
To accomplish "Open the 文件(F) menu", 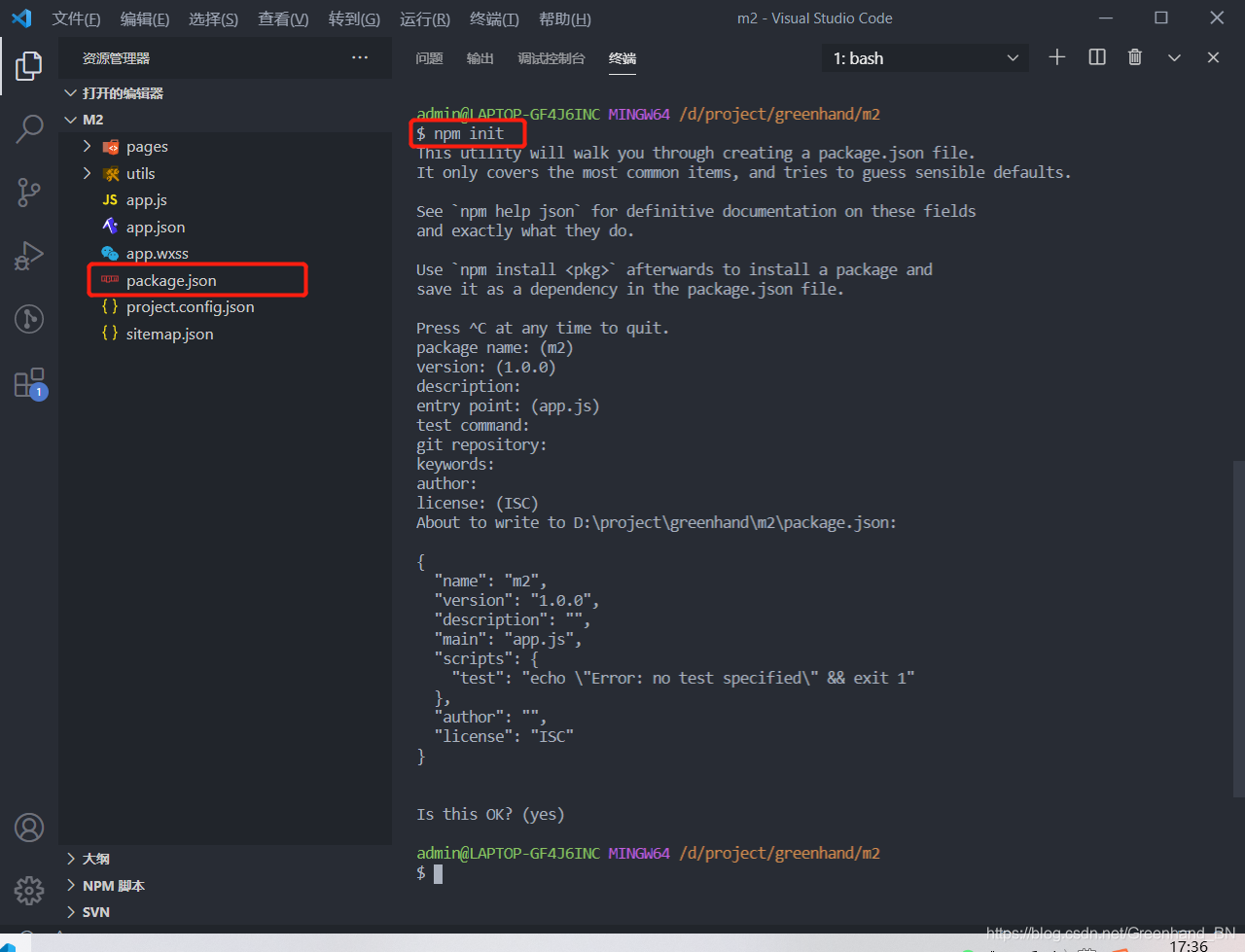I will [76, 18].
